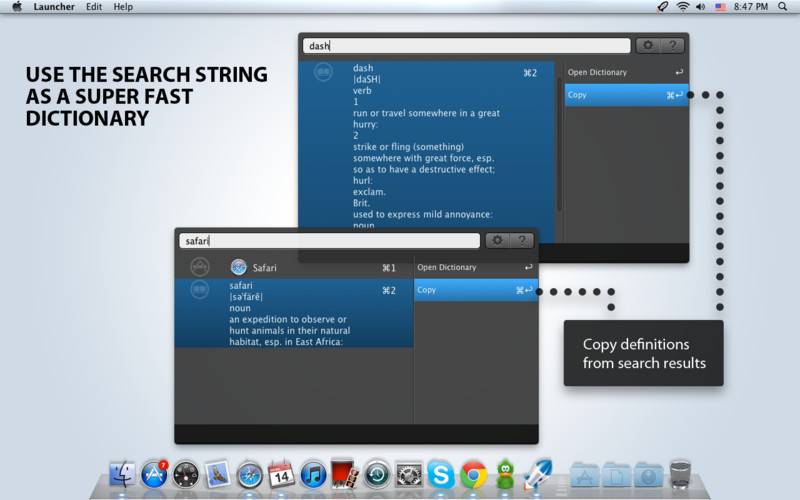Screen dimensions: 800x500
Task: Choose Copy action in the dash window
Action: [x=626, y=95]
